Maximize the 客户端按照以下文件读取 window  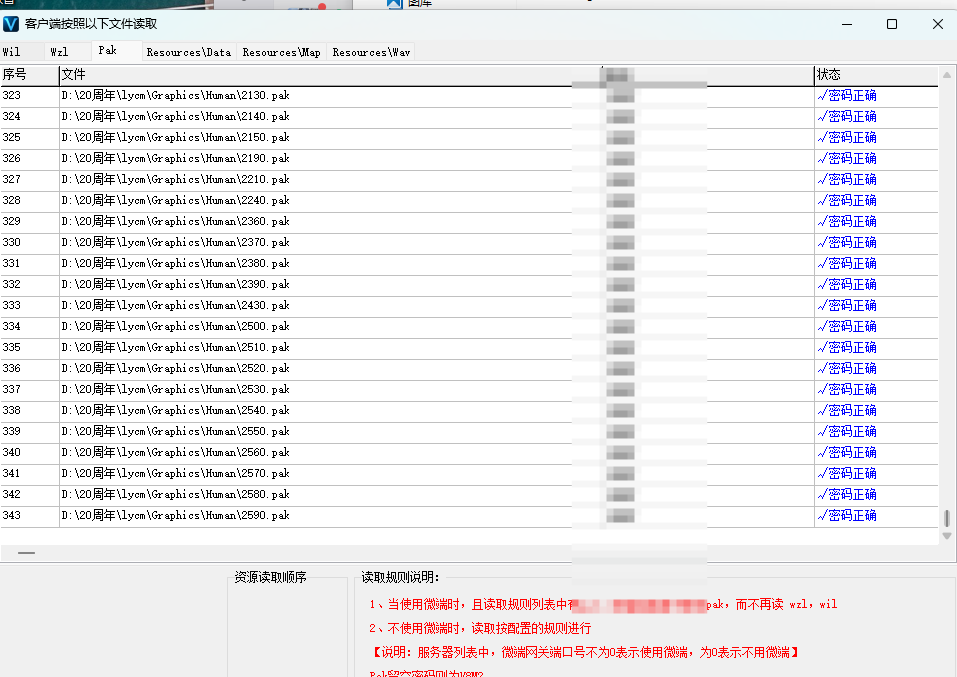(892, 24)
